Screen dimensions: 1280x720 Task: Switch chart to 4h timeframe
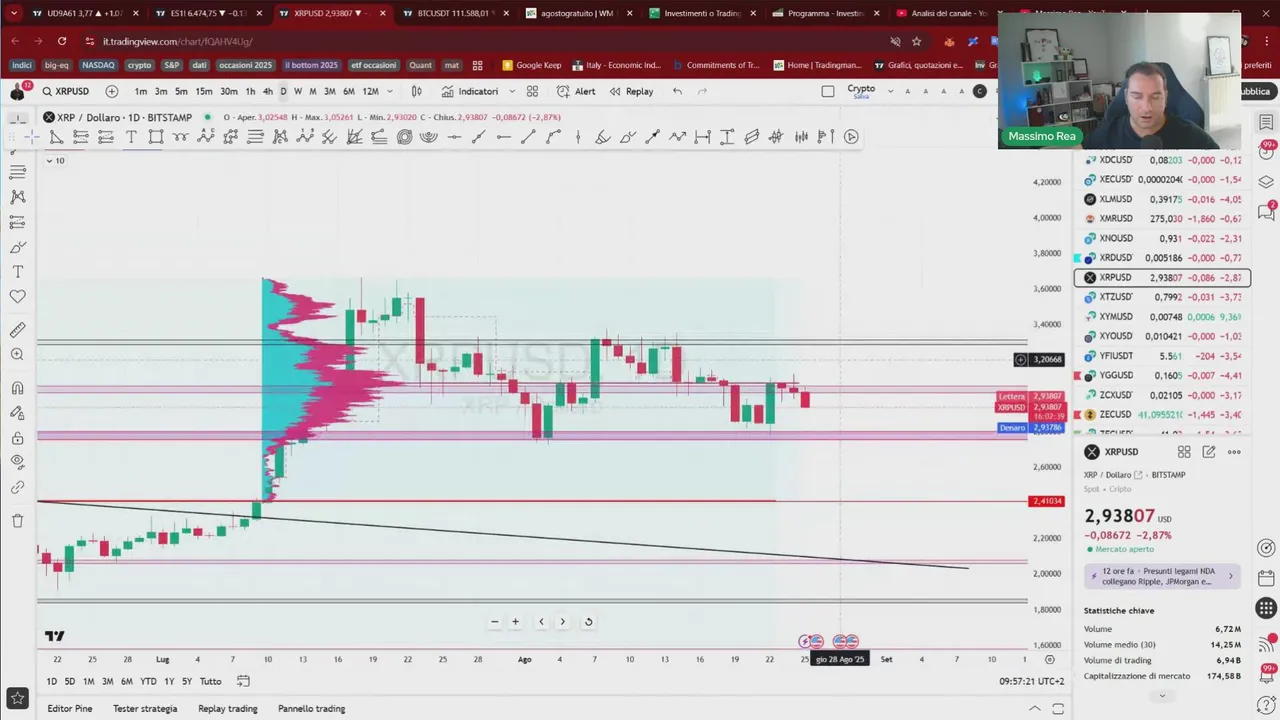267,91
